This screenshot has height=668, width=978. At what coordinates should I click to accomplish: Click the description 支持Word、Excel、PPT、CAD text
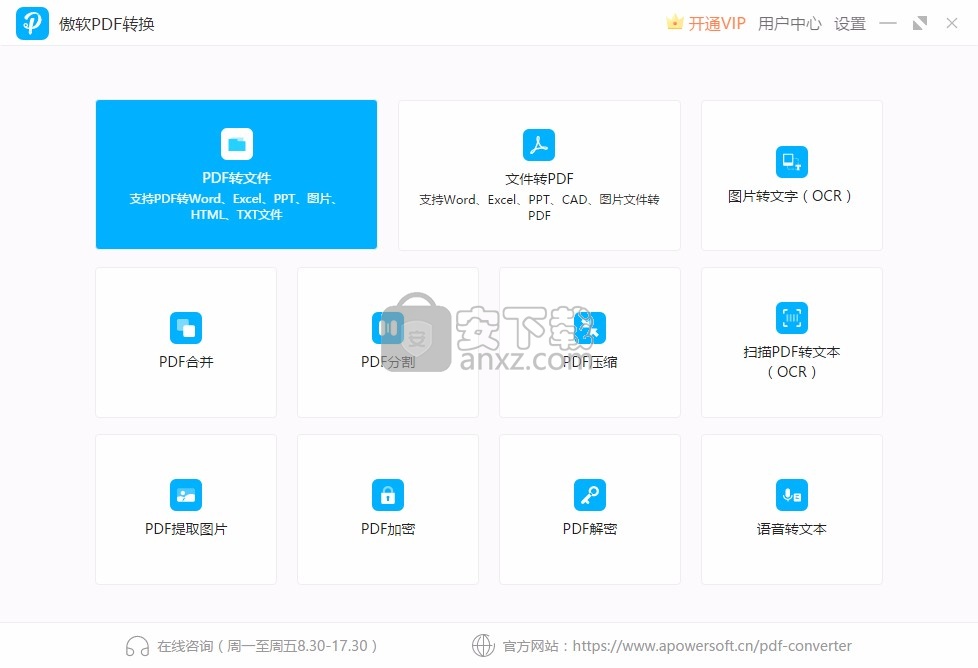[539, 207]
